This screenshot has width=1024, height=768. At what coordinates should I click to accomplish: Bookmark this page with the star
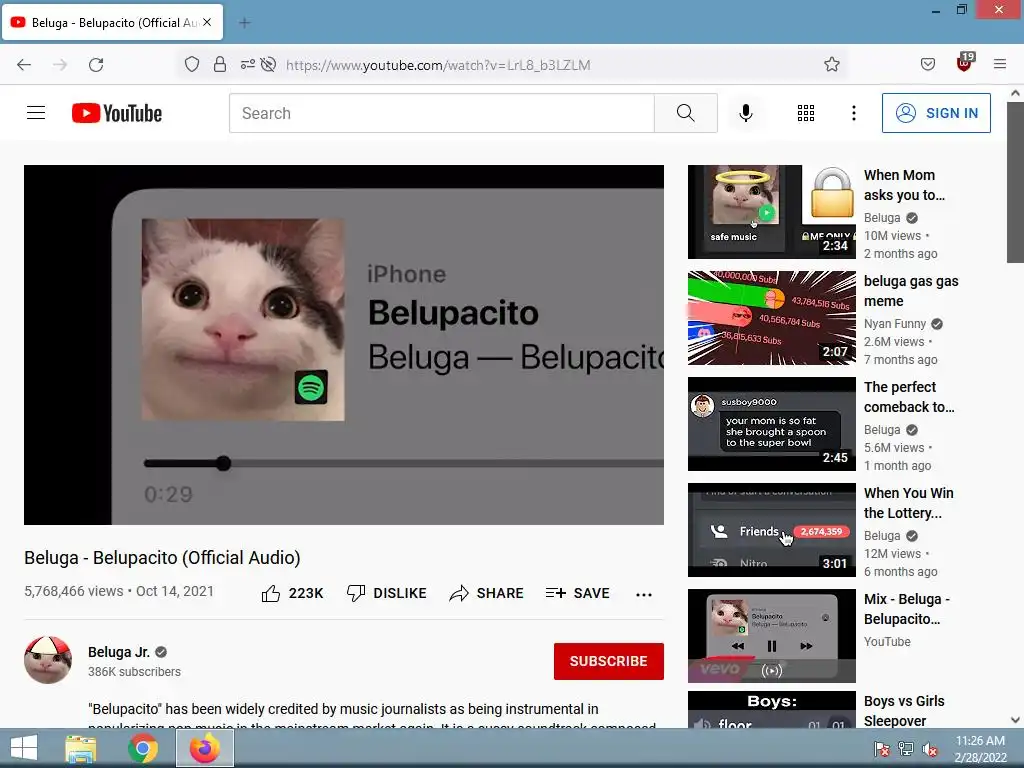[x=831, y=64]
